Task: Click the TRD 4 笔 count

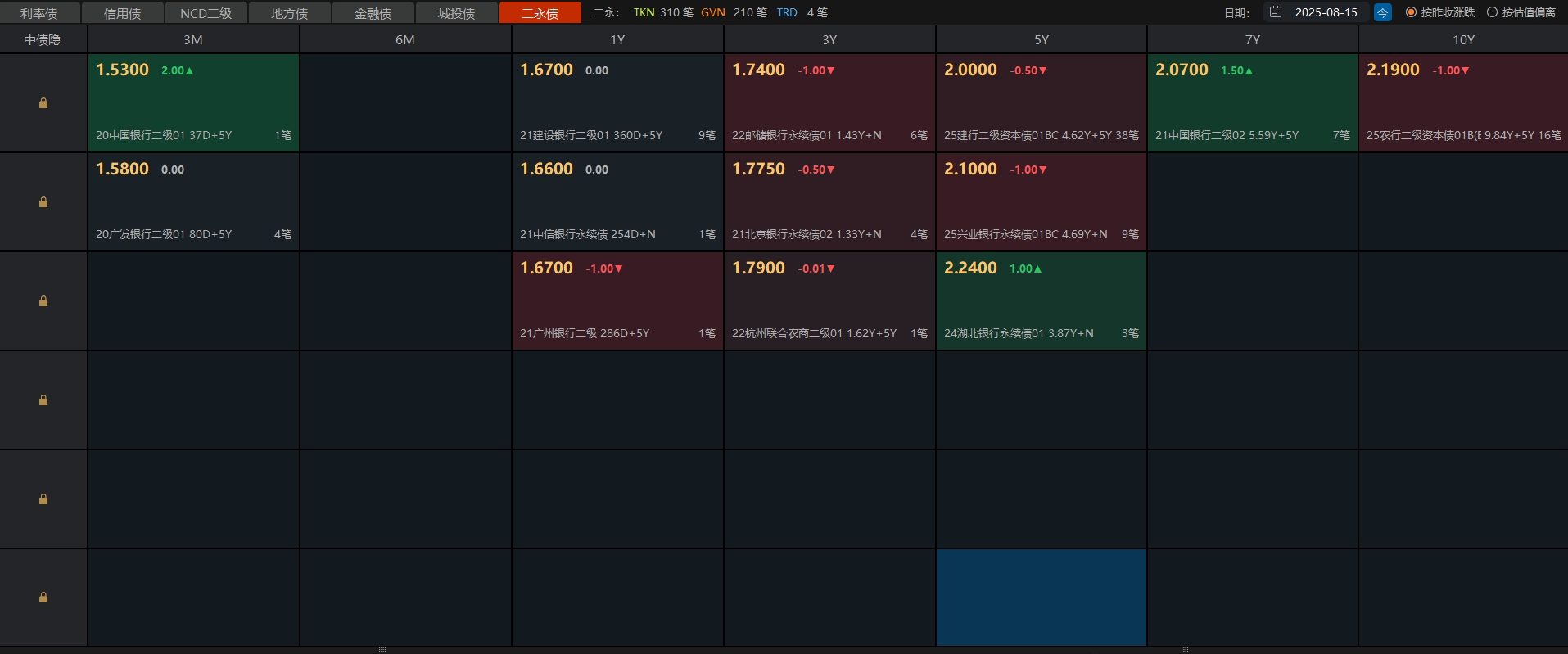Action: pos(802,12)
